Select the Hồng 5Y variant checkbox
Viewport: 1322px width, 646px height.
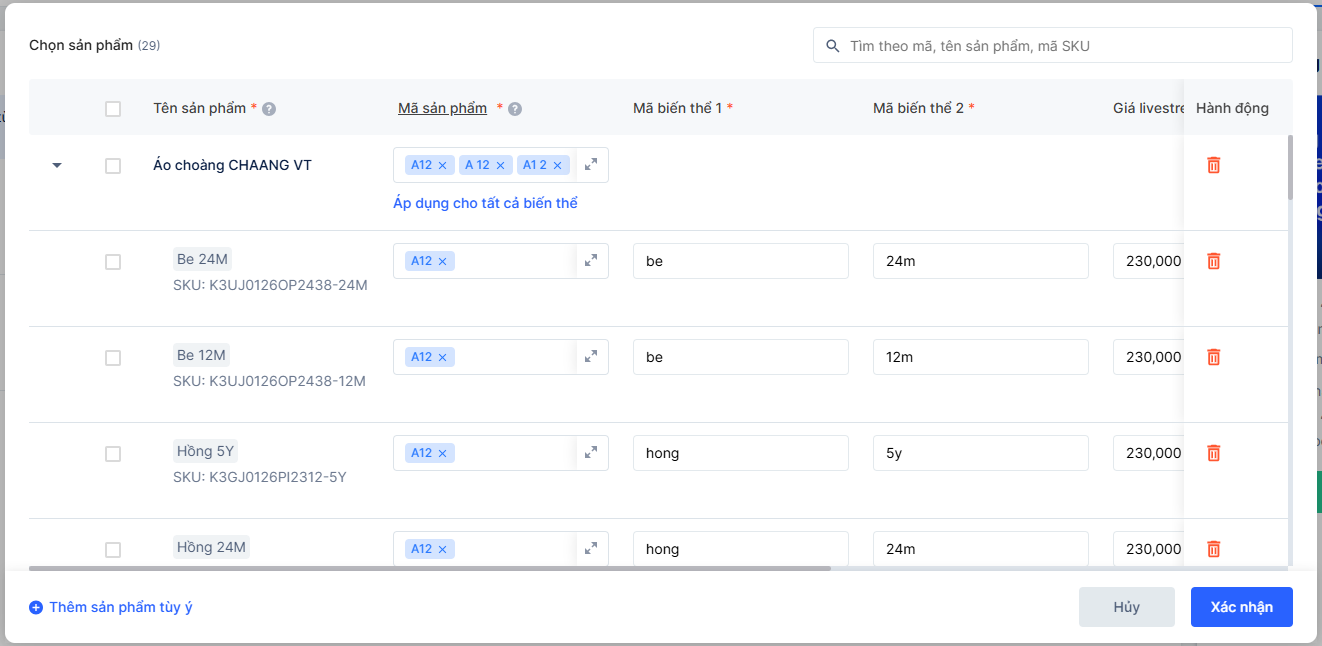[113, 454]
